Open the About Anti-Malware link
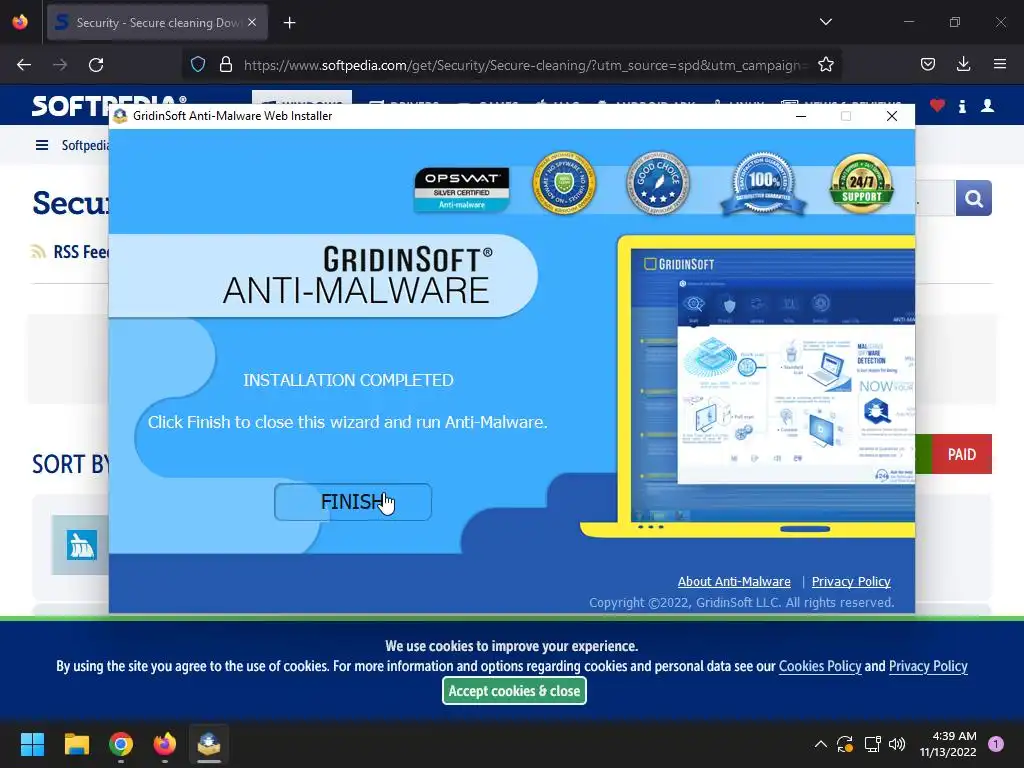 point(733,581)
